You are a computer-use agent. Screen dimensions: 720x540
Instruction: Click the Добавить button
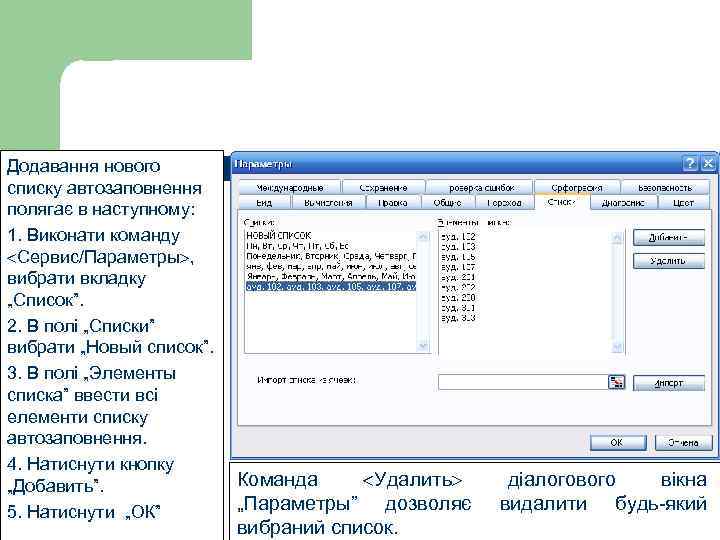pyautogui.click(x=669, y=237)
